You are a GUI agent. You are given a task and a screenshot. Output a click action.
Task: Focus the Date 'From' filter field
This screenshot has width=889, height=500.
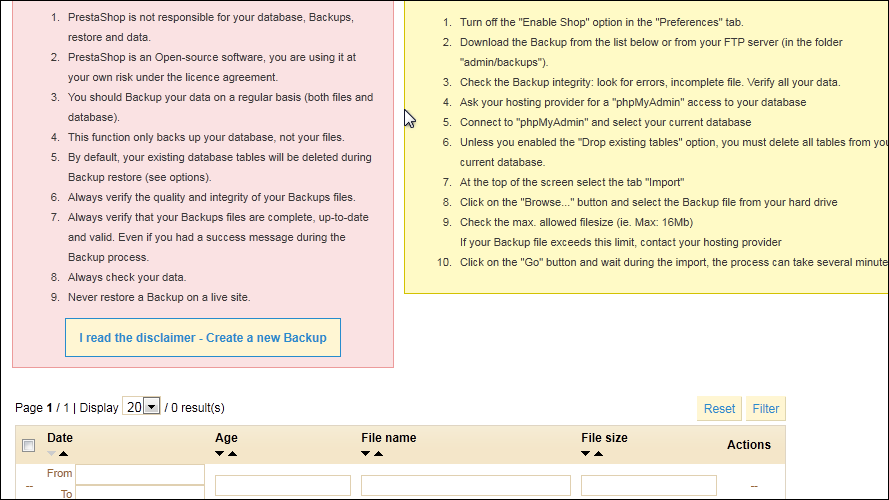coord(140,474)
